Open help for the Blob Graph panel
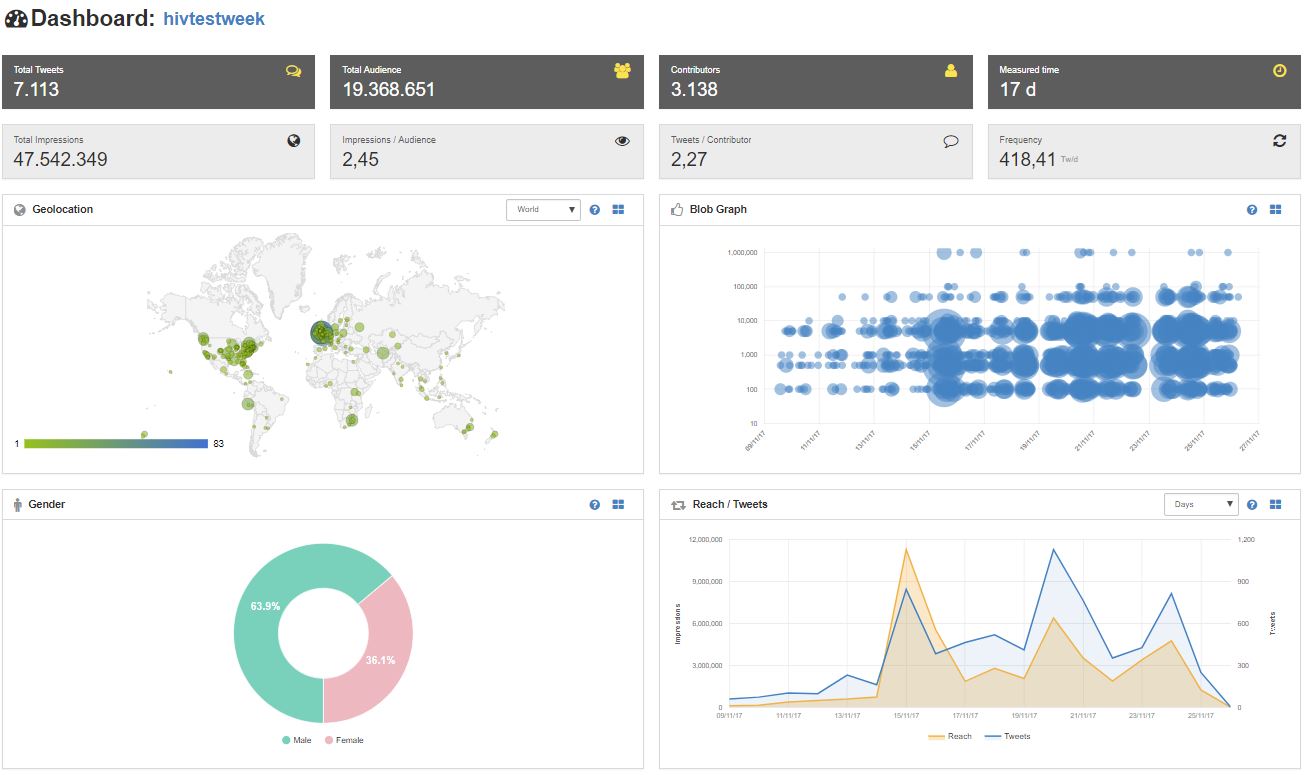This screenshot has height=775, width=1307. point(1252,210)
